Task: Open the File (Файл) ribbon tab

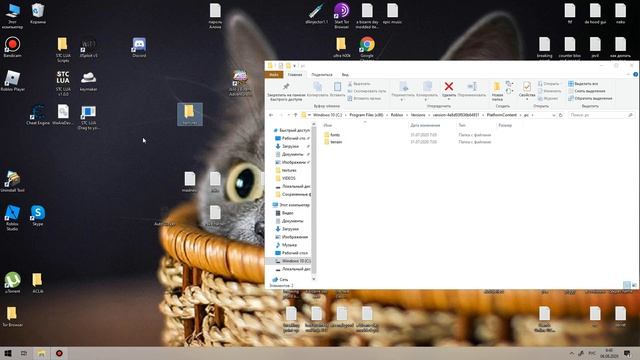Action: point(274,75)
